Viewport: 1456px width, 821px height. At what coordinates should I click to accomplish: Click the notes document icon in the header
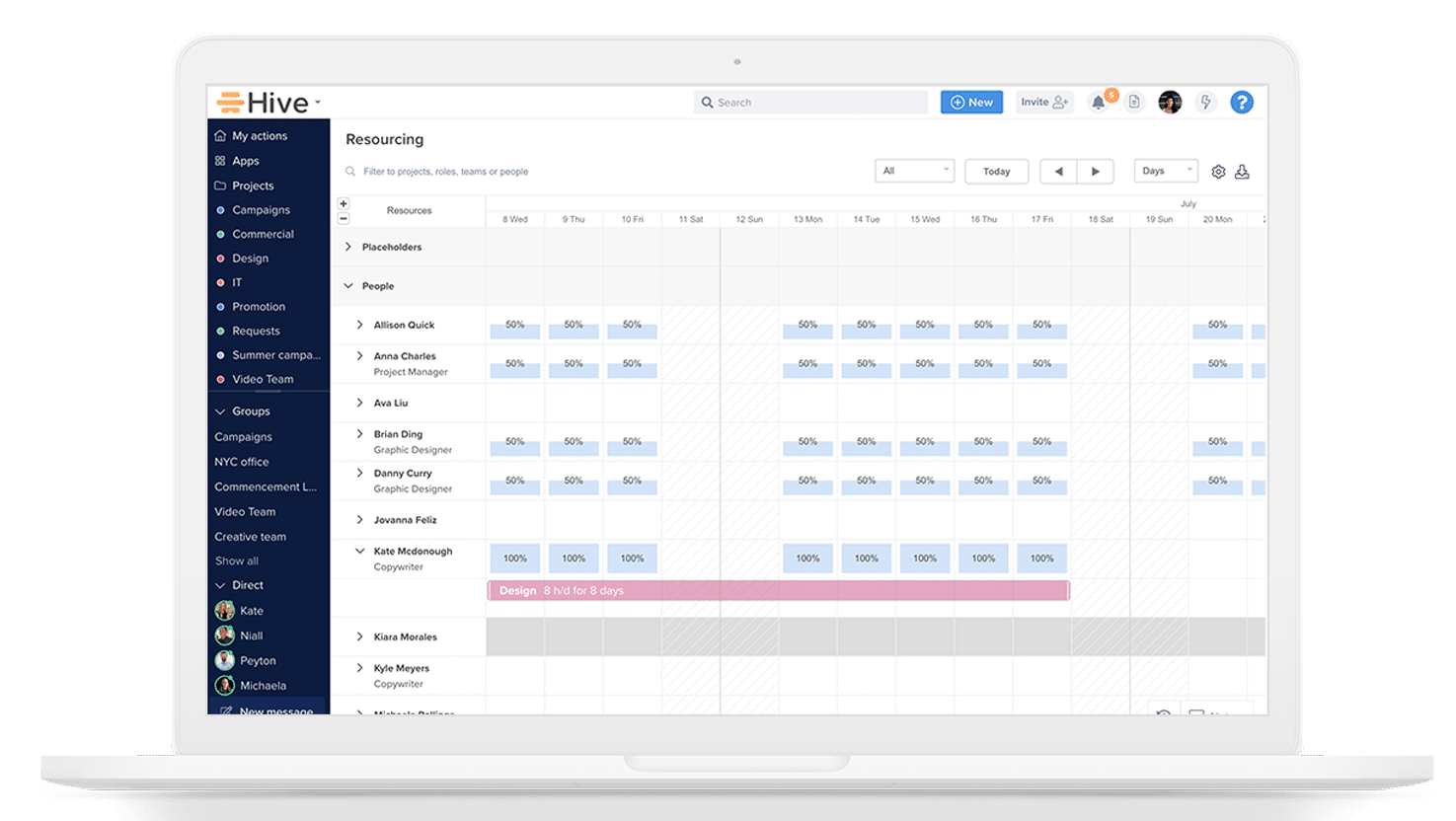coord(1135,102)
